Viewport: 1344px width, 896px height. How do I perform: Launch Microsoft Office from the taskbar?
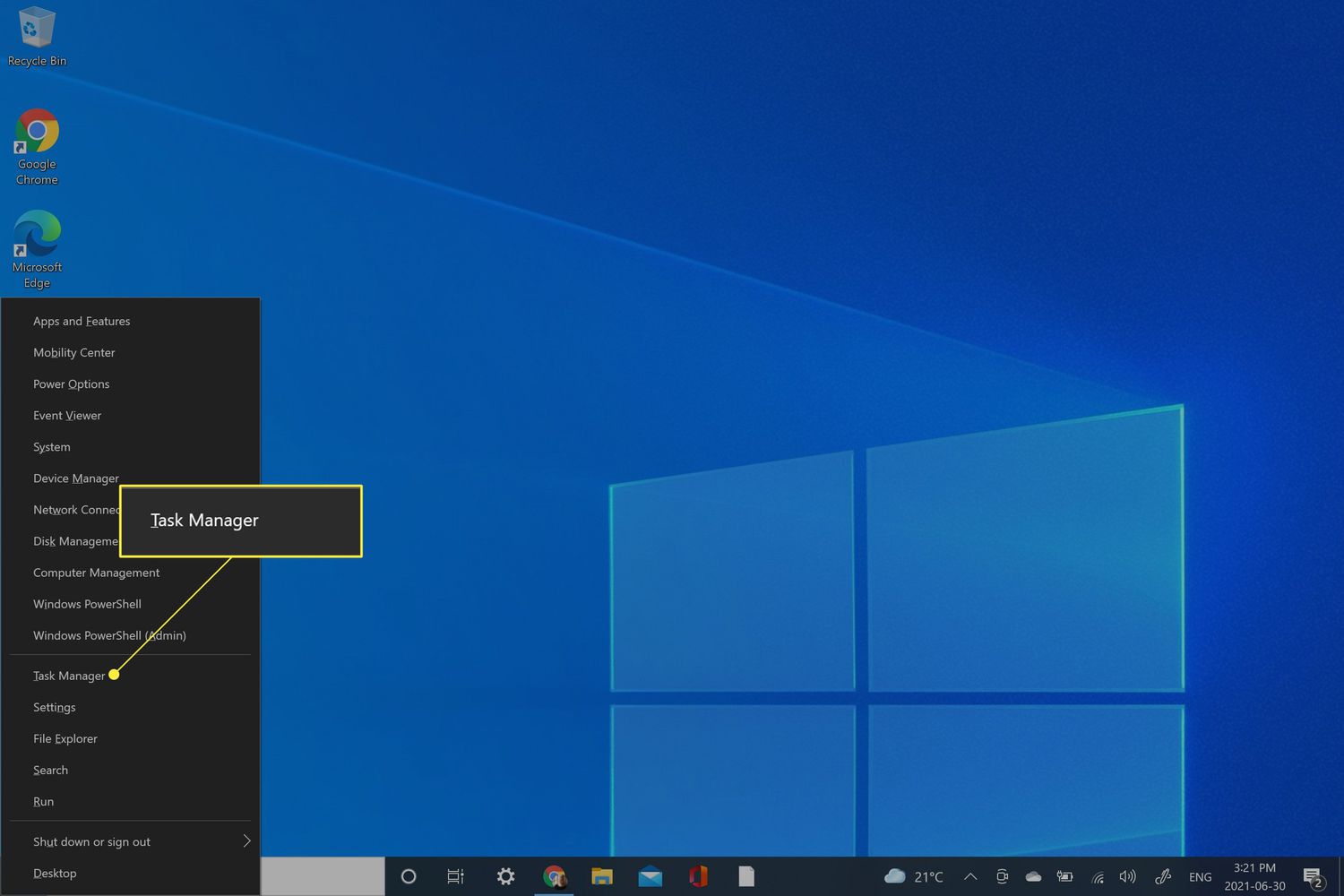click(x=698, y=876)
